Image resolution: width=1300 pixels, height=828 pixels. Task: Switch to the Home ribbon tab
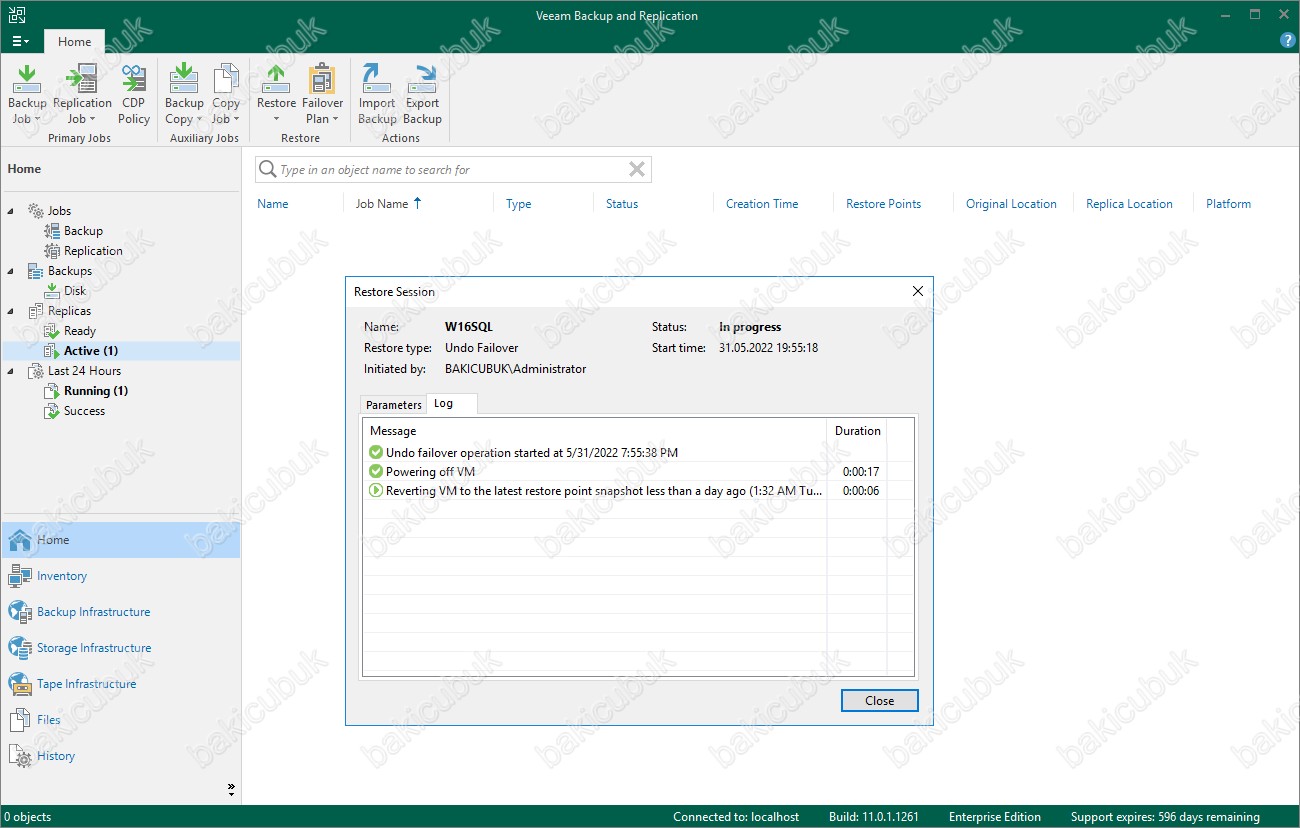tap(74, 42)
